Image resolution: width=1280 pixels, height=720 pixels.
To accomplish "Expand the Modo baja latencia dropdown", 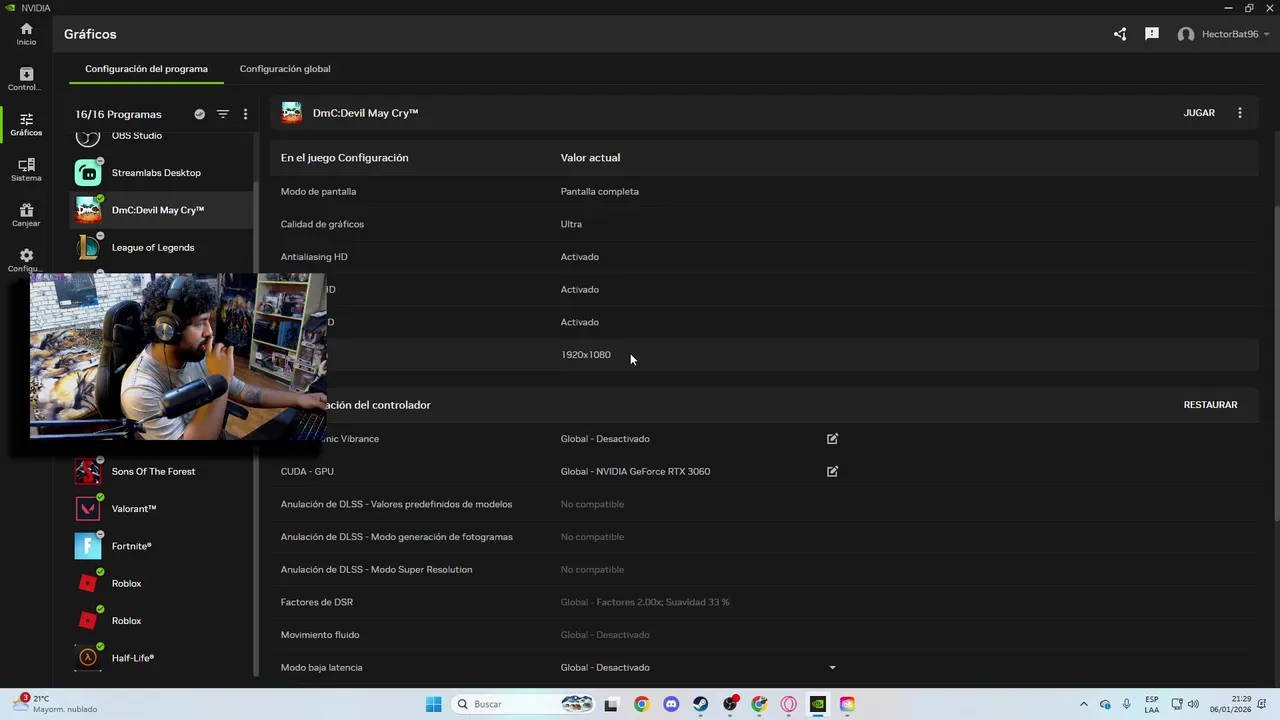I will click(832, 668).
